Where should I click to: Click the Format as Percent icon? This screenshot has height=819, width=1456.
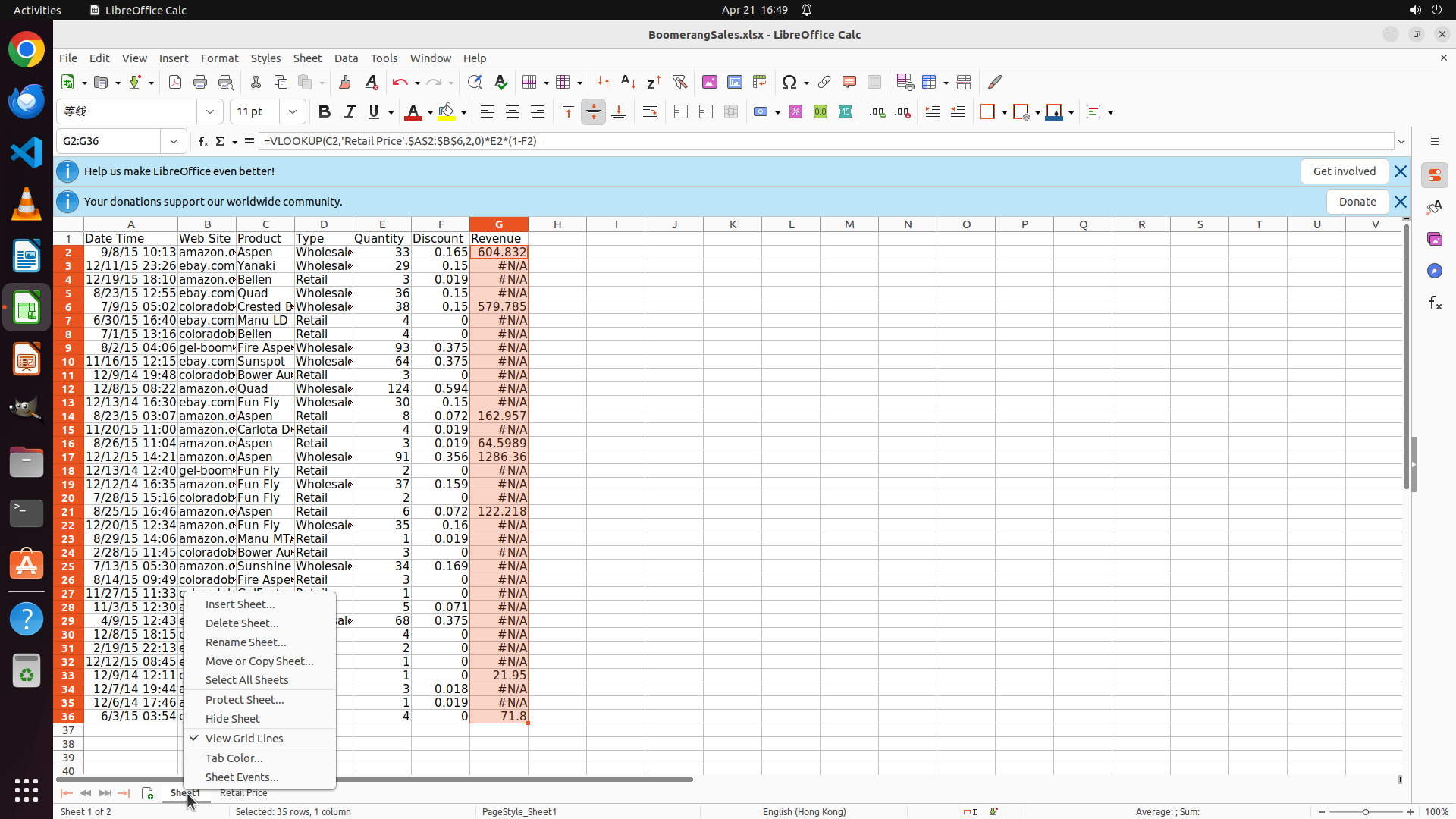[x=795, y=112]
